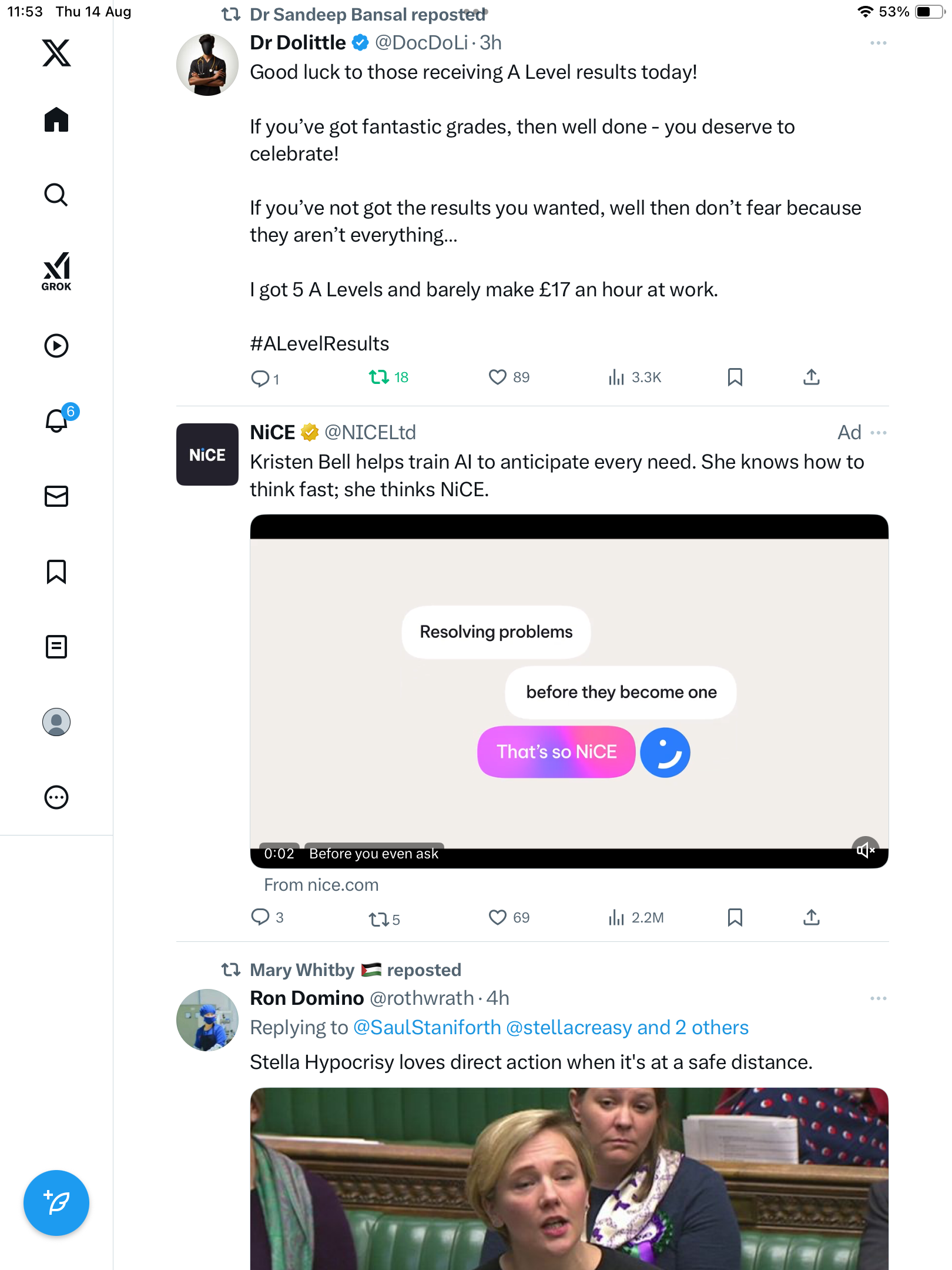The image size is (952, 1270).
Task: Open the @SaulStaniforth mention link
Action: point(427,1028)
